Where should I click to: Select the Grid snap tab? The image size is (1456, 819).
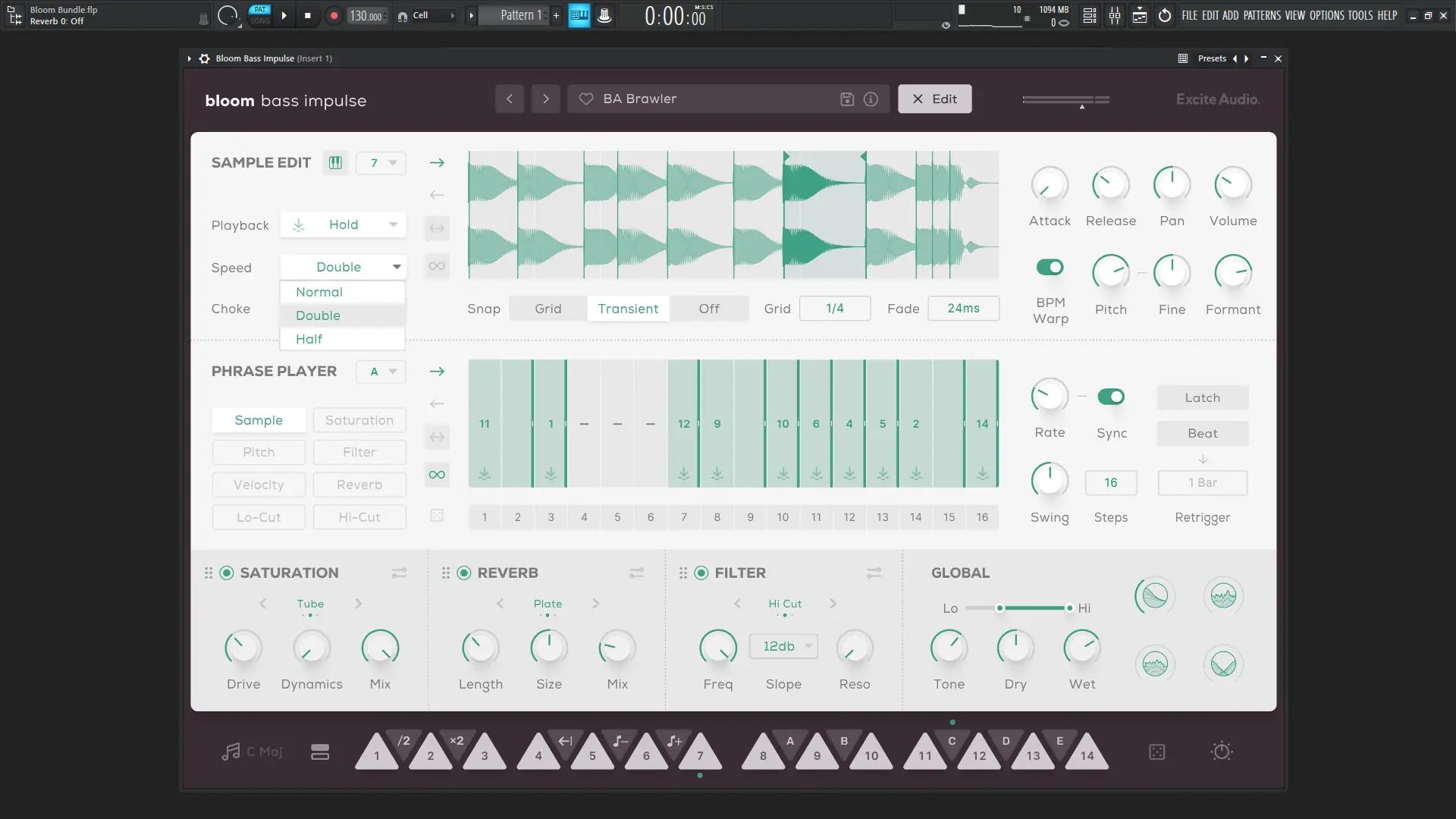548,309
